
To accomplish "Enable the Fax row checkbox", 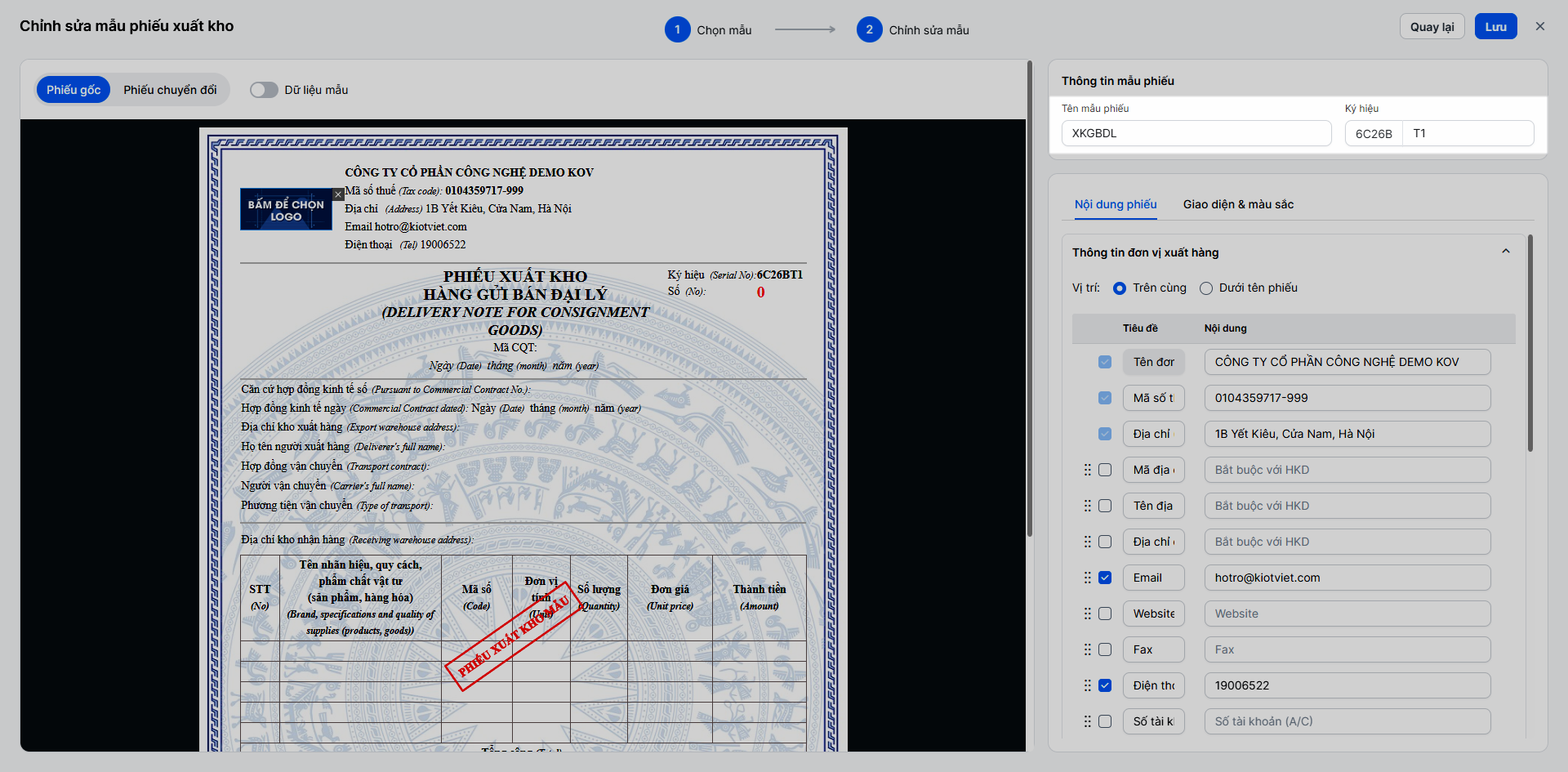I will click(x=1105, y=649).
